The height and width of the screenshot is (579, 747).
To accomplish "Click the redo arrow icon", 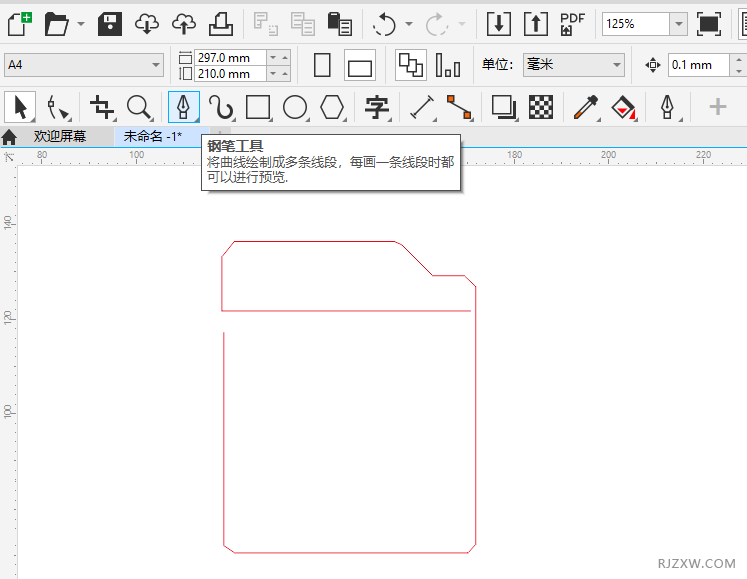I will pyautogui.click(x=436, y=24).
